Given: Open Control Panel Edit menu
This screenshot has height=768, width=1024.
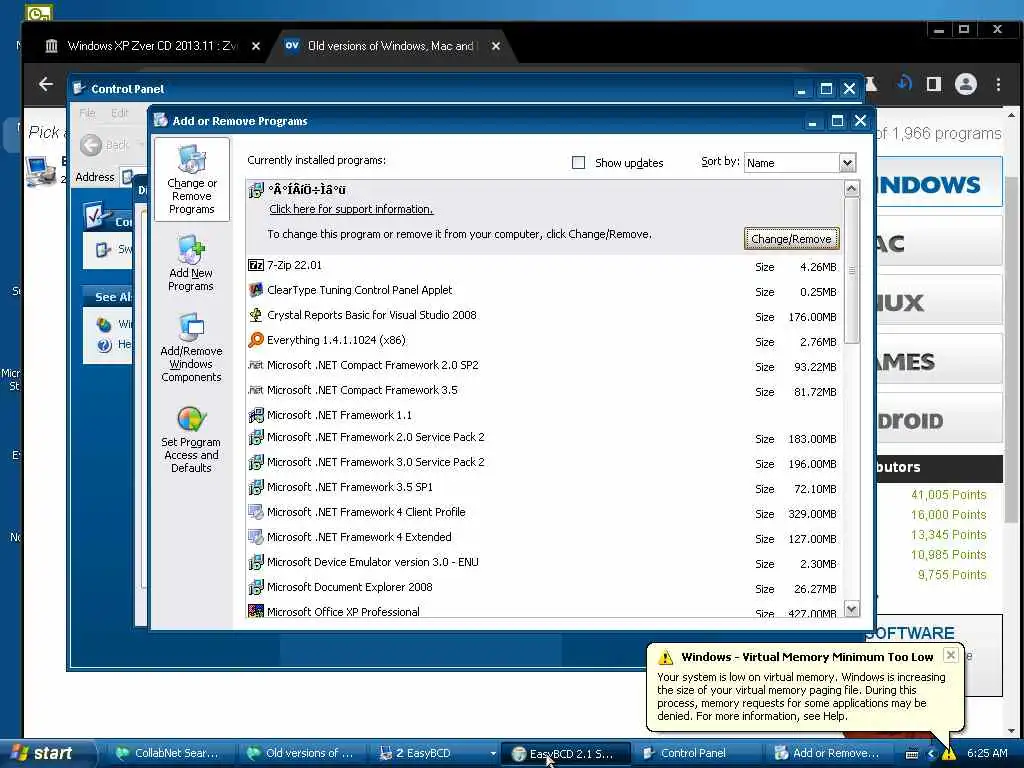Looking at the screenshot, I should [x=120, y=113].
